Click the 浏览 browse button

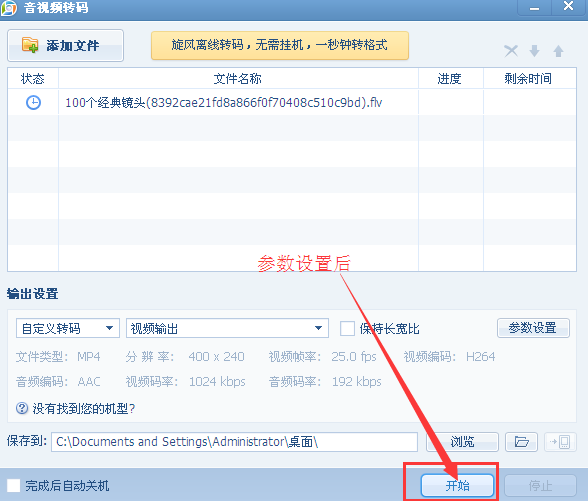pyautogui.click(x=462, y=442)
